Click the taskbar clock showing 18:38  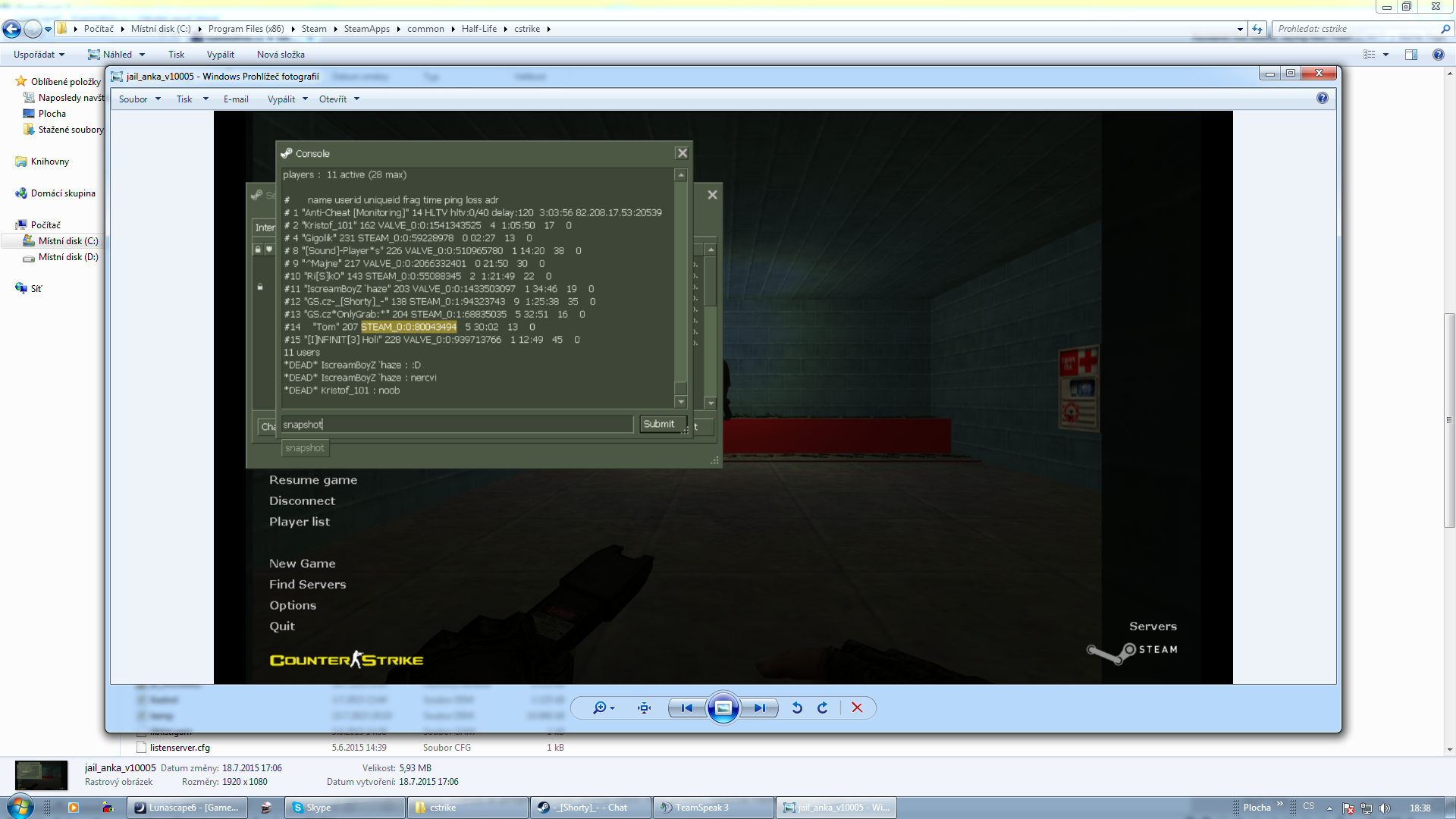(x=1420, y=808)
